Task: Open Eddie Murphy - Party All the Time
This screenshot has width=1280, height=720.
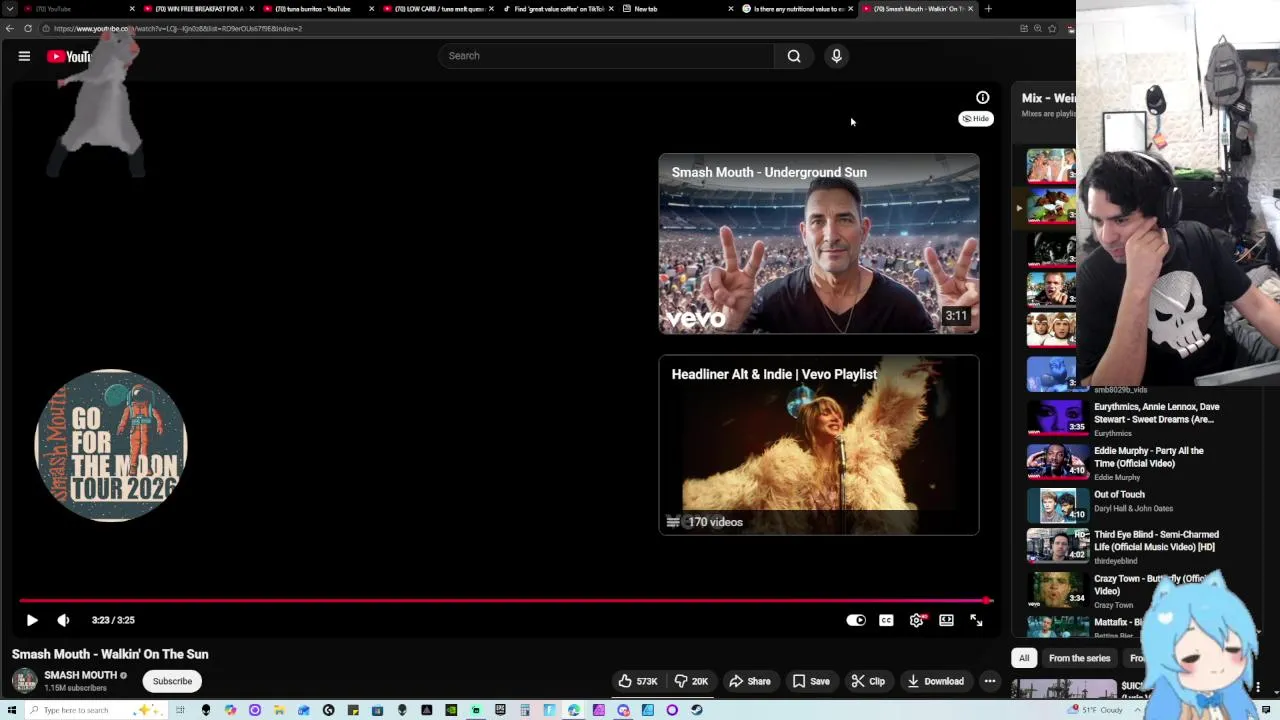Action: coord(1148,457)
